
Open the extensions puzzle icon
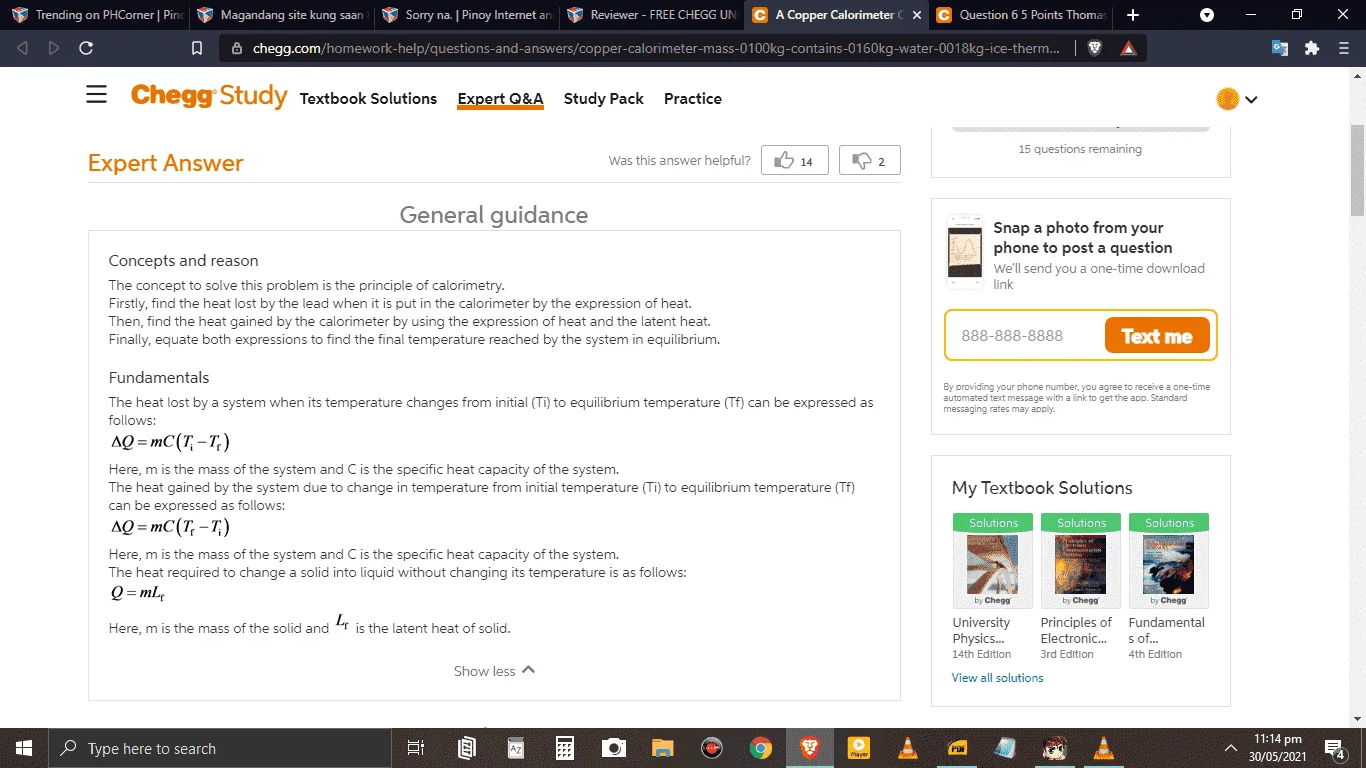(1312, 48)
